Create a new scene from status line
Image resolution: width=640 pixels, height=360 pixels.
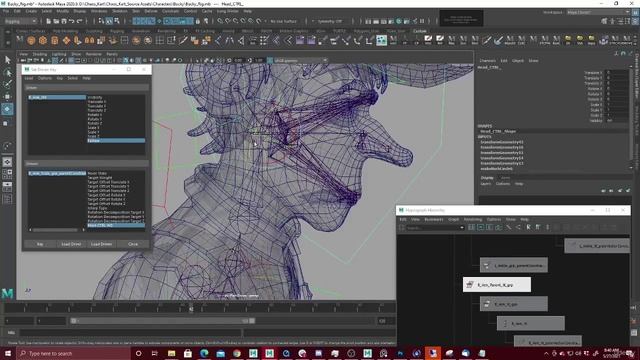tap(48, 21)
